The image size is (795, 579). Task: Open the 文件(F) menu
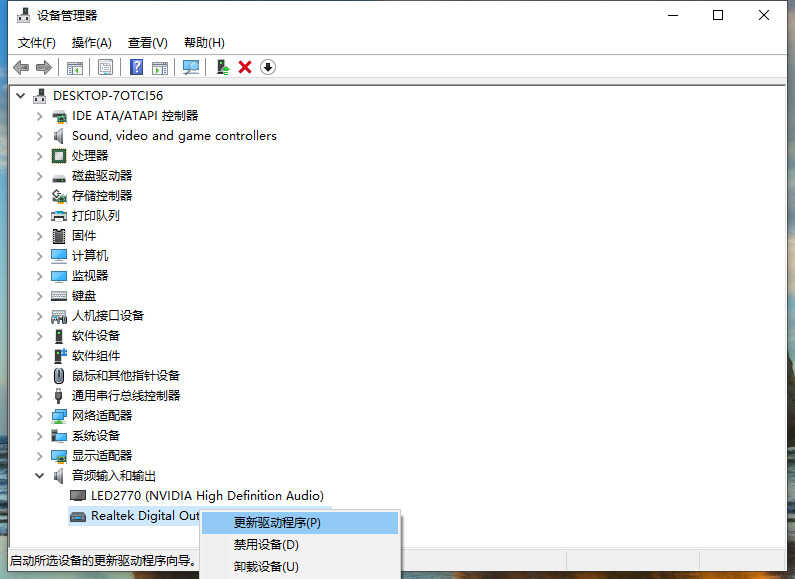(x=37, y=43)
